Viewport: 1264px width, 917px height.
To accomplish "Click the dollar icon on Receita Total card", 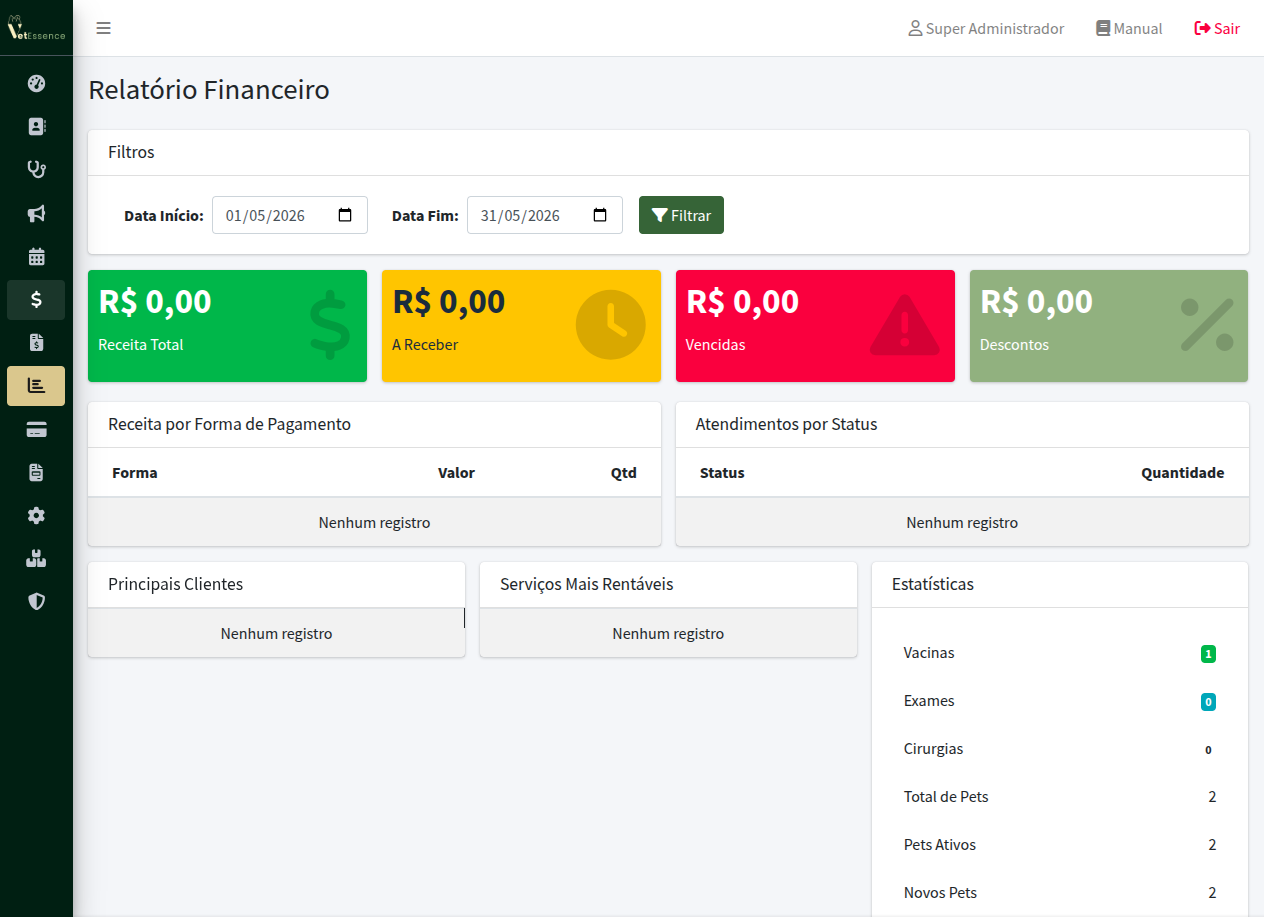I will click(x=329, y=325).
